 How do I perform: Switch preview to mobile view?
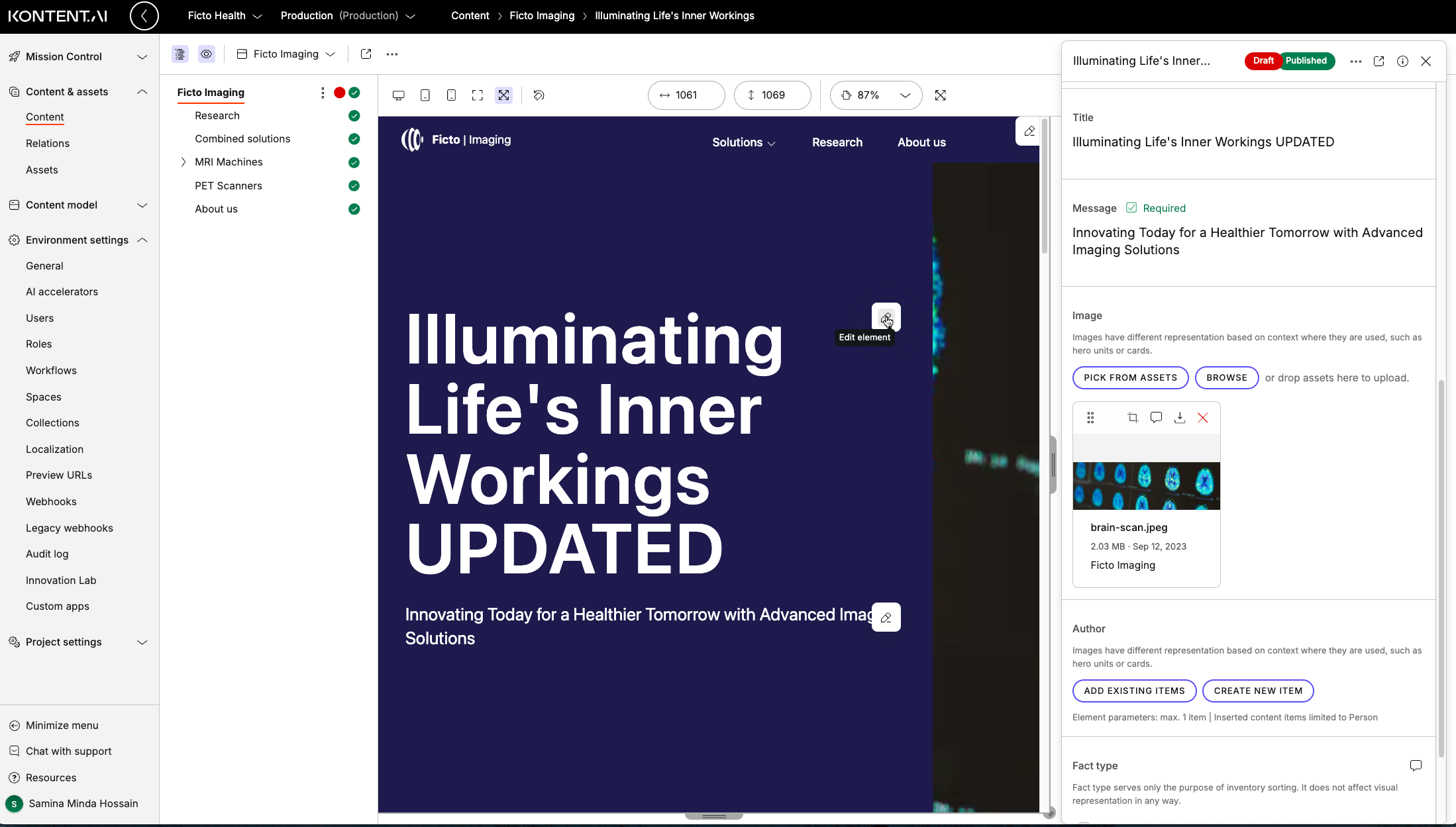point(451,95)
